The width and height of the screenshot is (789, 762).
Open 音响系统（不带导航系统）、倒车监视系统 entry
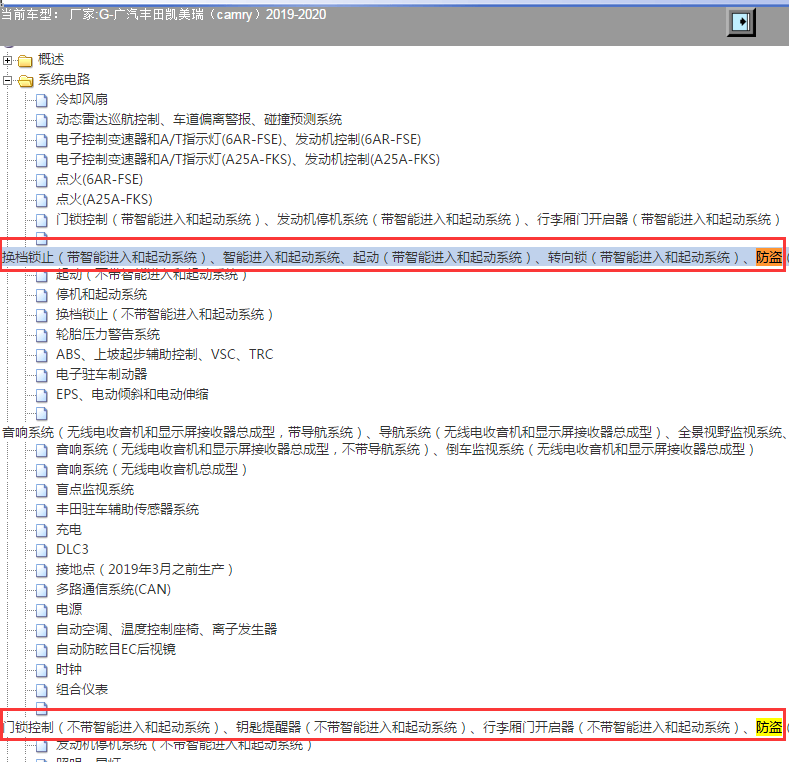[x=405, y=449]
